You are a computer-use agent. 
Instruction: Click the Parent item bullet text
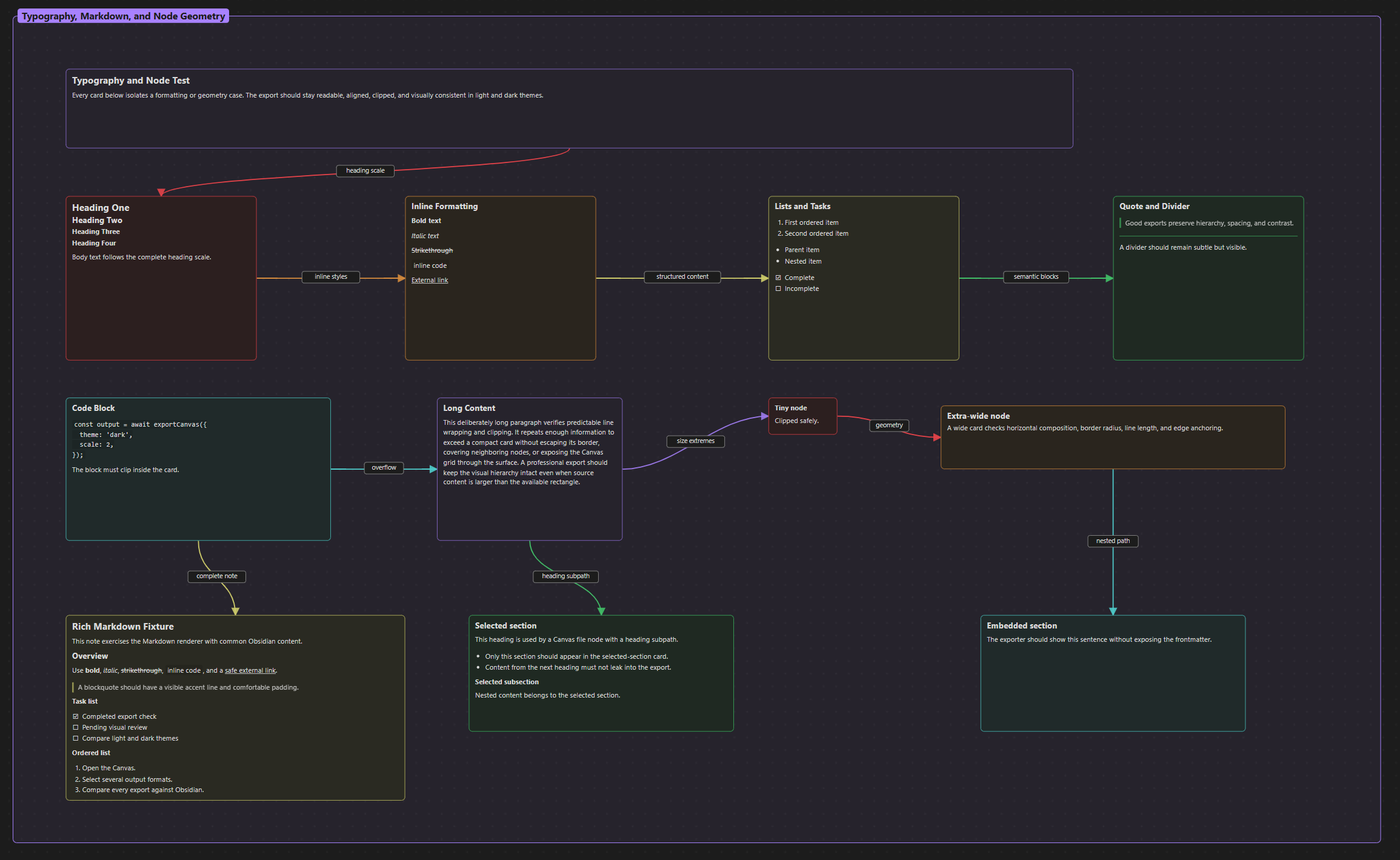point(802,250)
